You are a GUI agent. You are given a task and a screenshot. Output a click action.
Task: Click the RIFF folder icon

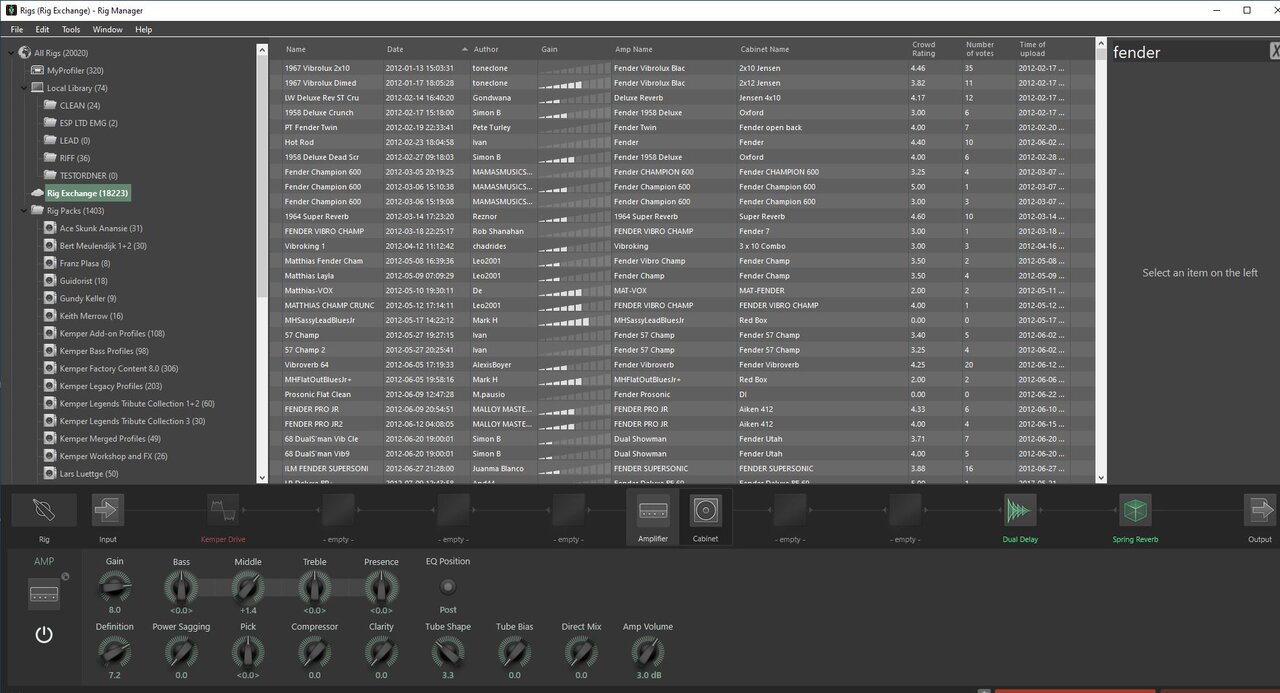point(51,158)
